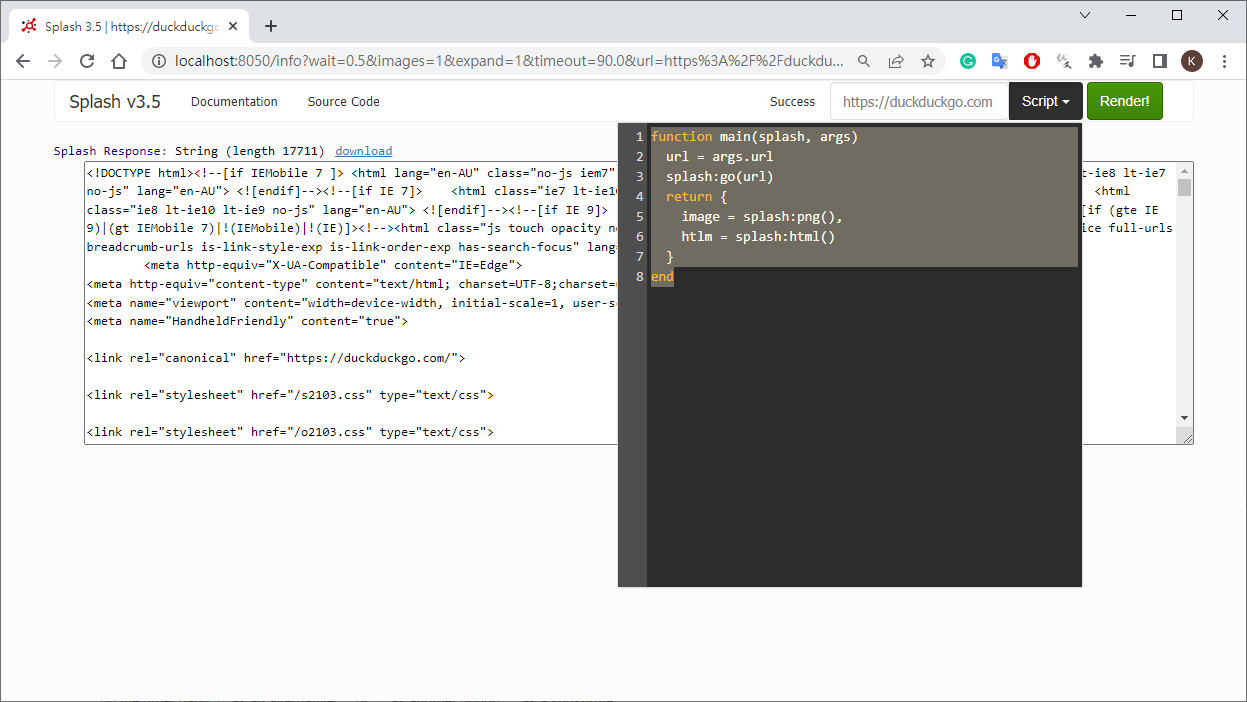
Task: Open a new browser tab
Action: [x=270, y=26]
